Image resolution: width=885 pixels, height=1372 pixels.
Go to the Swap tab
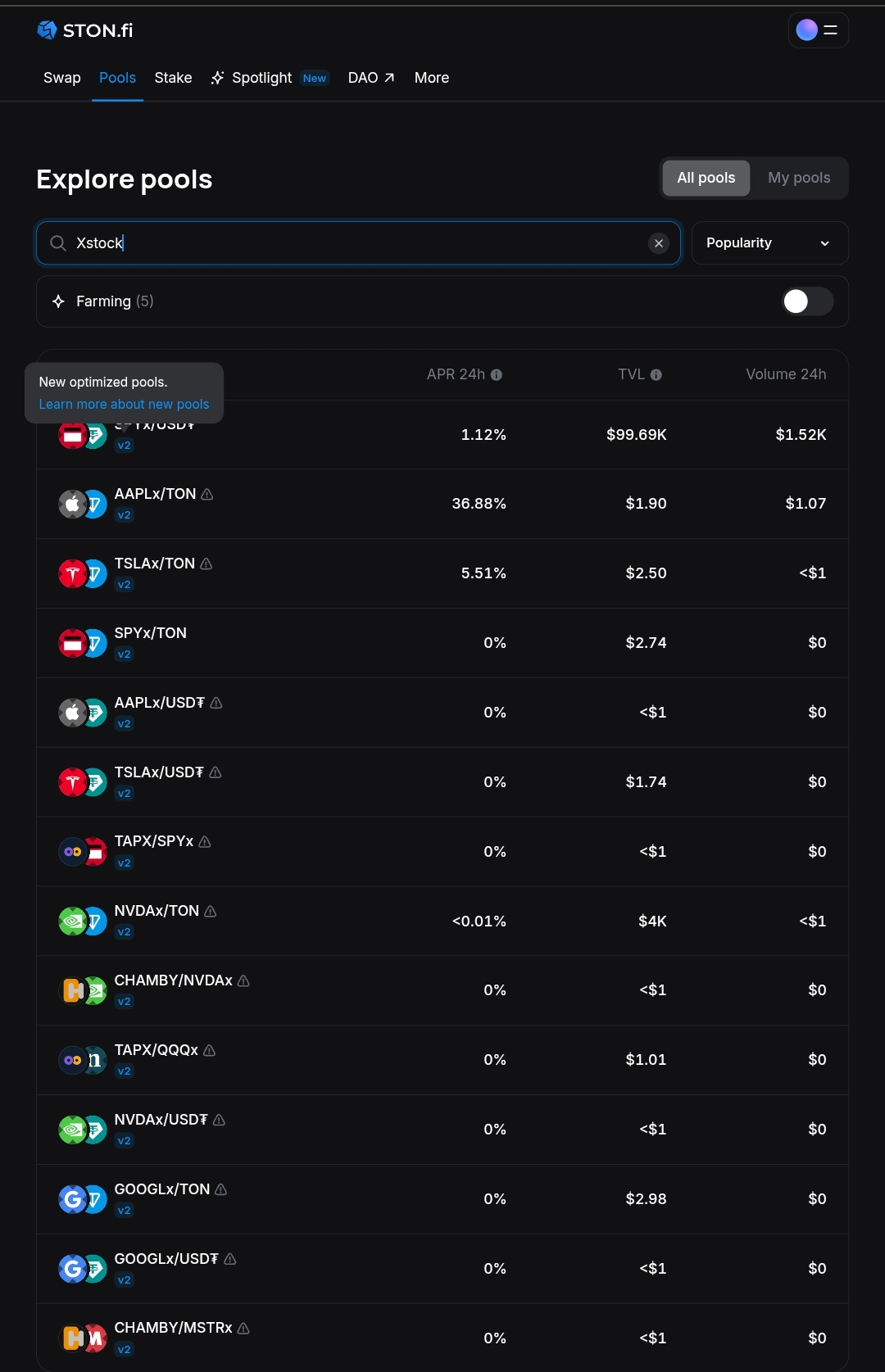coord(62,78)
